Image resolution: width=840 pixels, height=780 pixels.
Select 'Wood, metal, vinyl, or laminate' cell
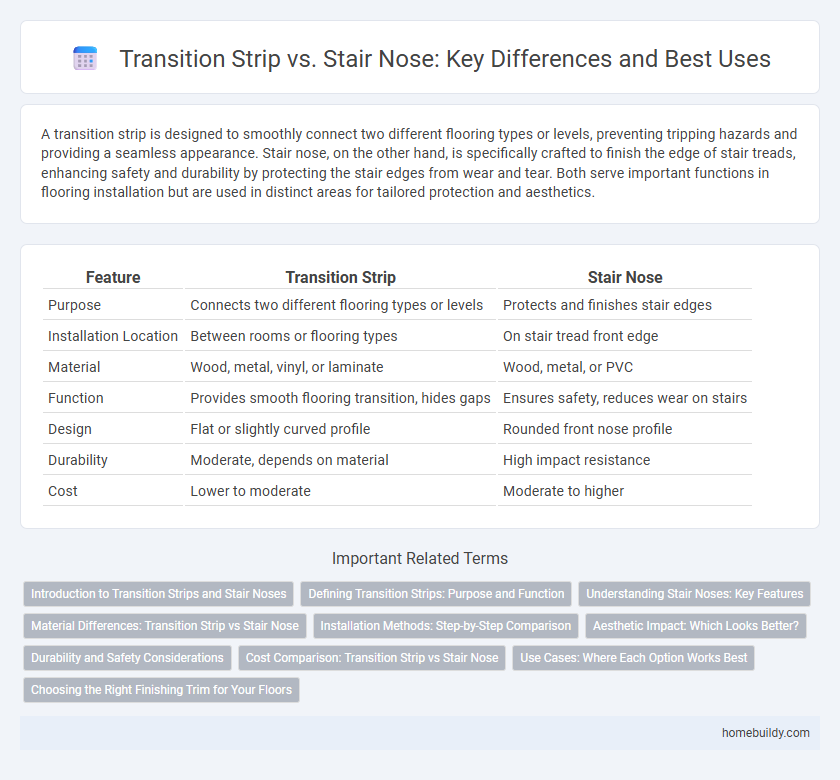(x=341, y=367)
